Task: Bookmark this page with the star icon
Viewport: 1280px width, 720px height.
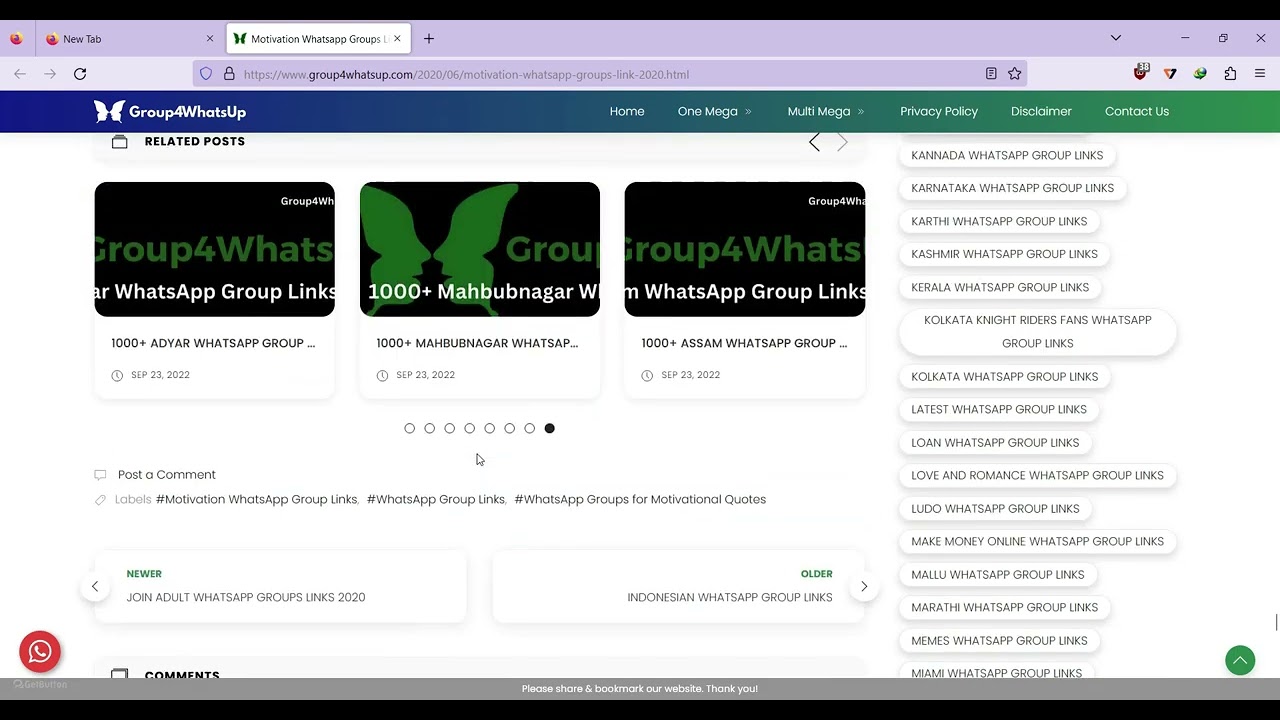Action: [x=1014, y=74]
